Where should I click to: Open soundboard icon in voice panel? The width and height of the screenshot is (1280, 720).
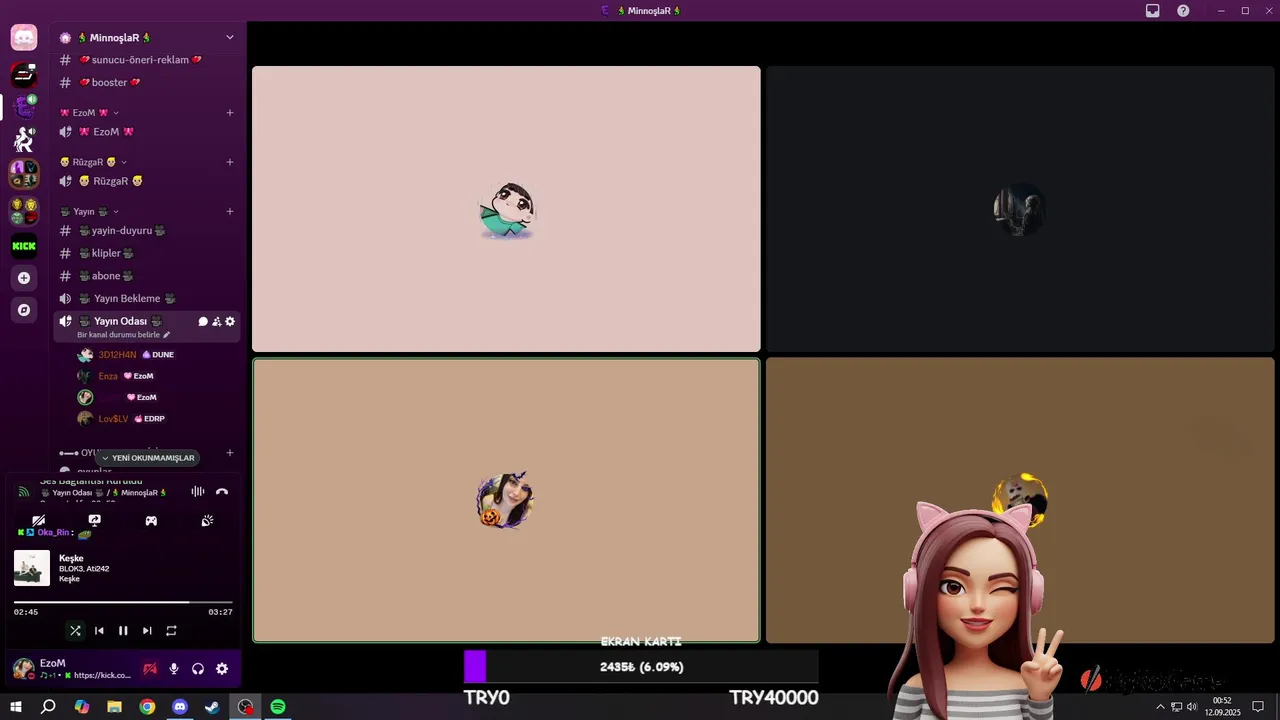pyautogui.click(x=207, y=520)
